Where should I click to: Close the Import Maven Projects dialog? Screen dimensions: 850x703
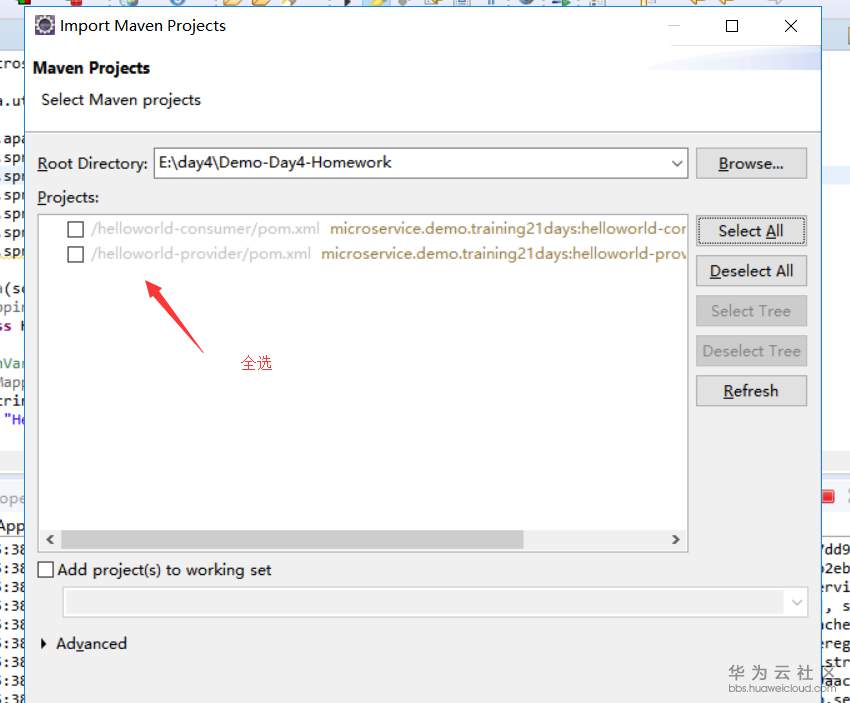pos(791,26)
